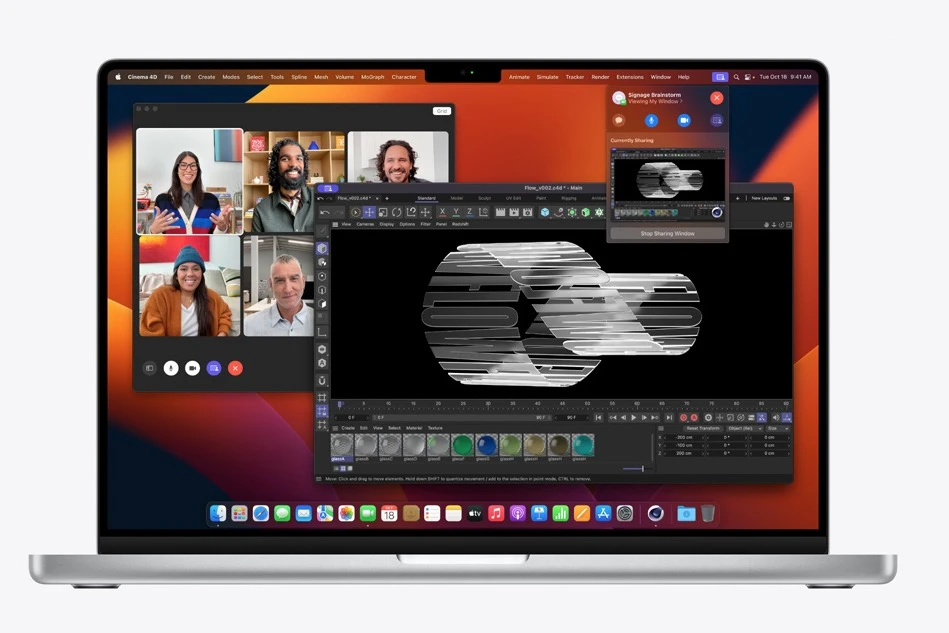Click the Spotlight search icon in menu bar

point(736,77)
